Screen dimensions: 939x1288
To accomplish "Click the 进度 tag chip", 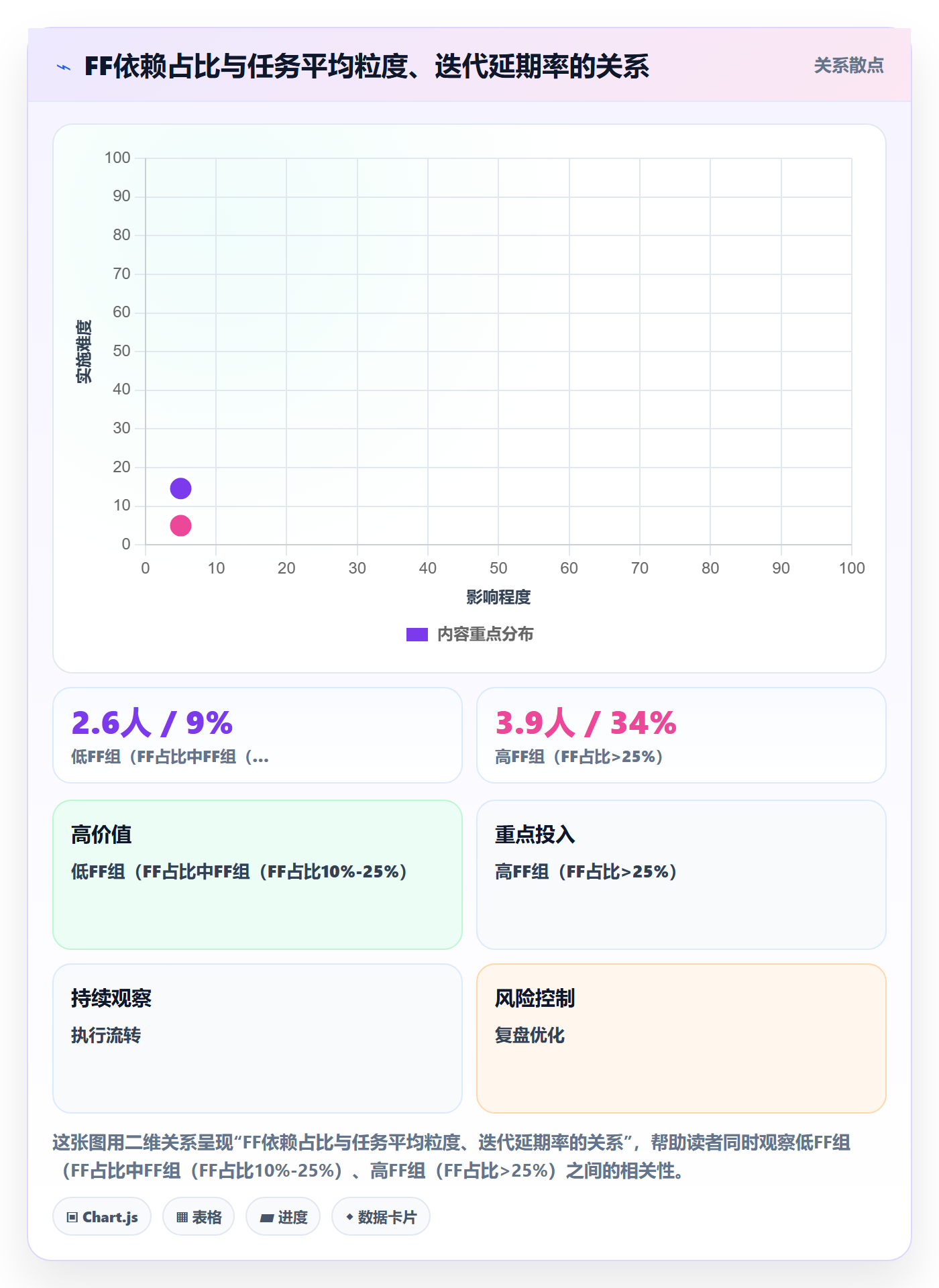I will tap(283, 1217).
